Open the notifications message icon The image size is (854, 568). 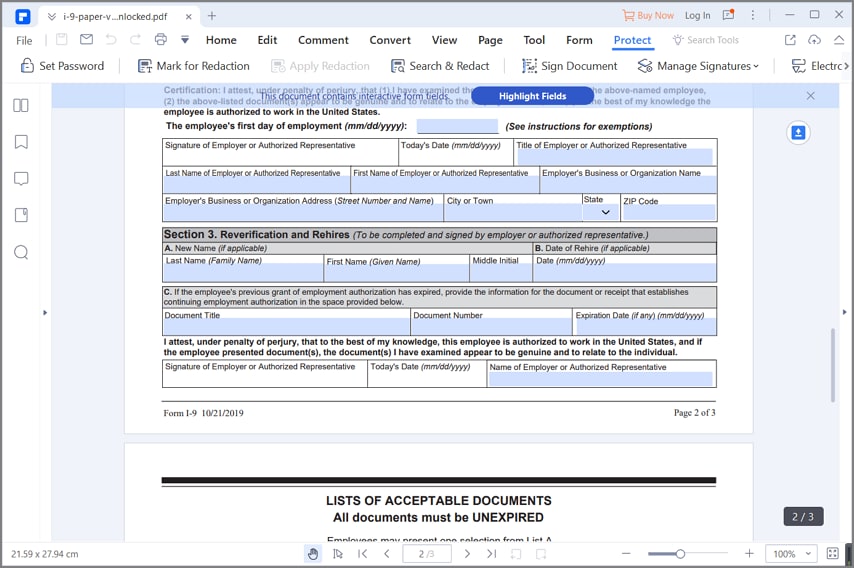(x=728, y=15)
